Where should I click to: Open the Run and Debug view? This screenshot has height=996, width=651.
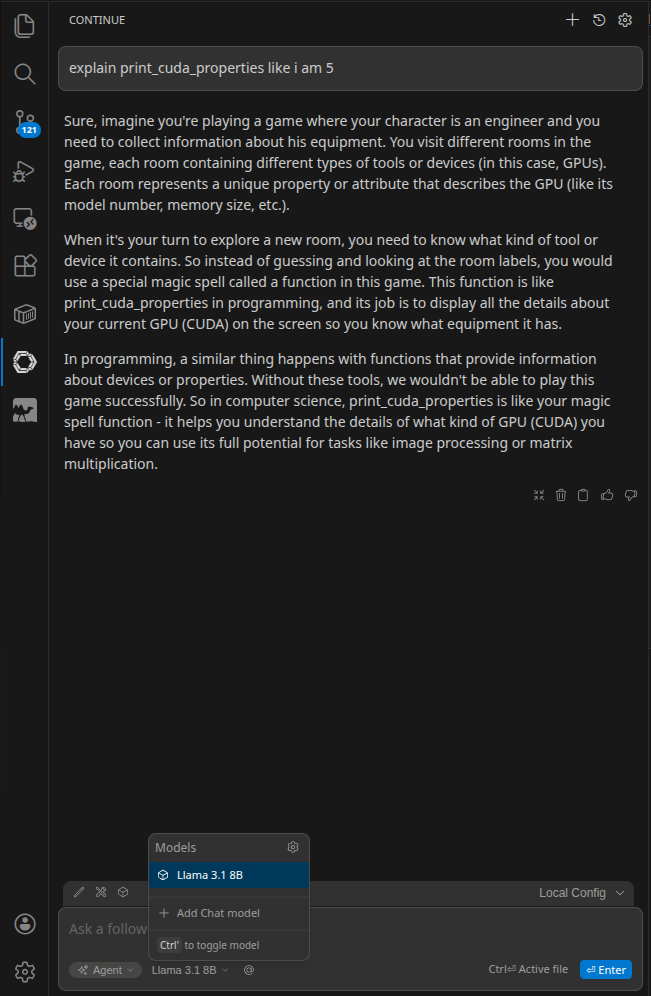pyautogui.click(x=24, y=170)
